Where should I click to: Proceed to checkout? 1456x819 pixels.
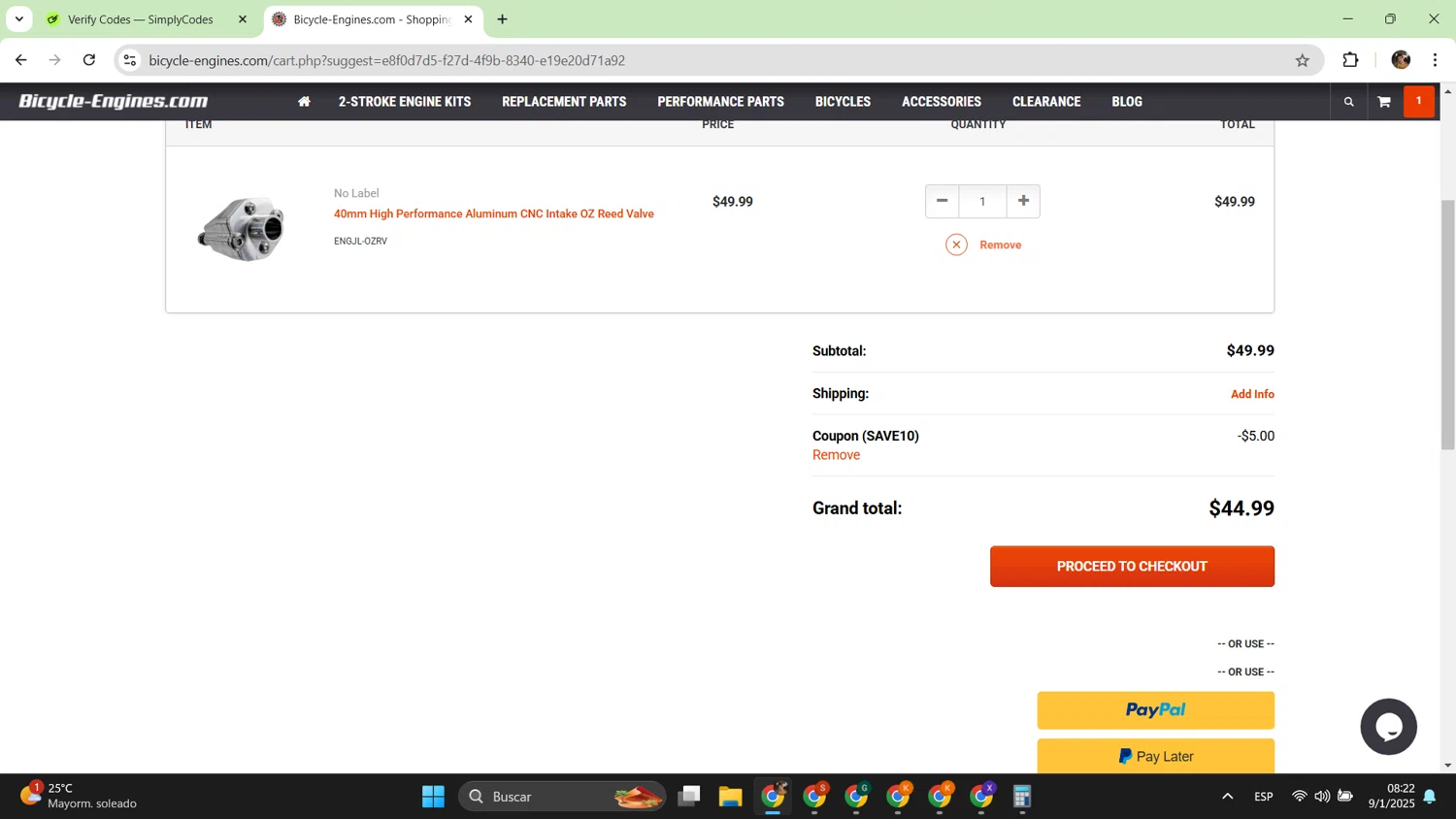(1132, 567)
